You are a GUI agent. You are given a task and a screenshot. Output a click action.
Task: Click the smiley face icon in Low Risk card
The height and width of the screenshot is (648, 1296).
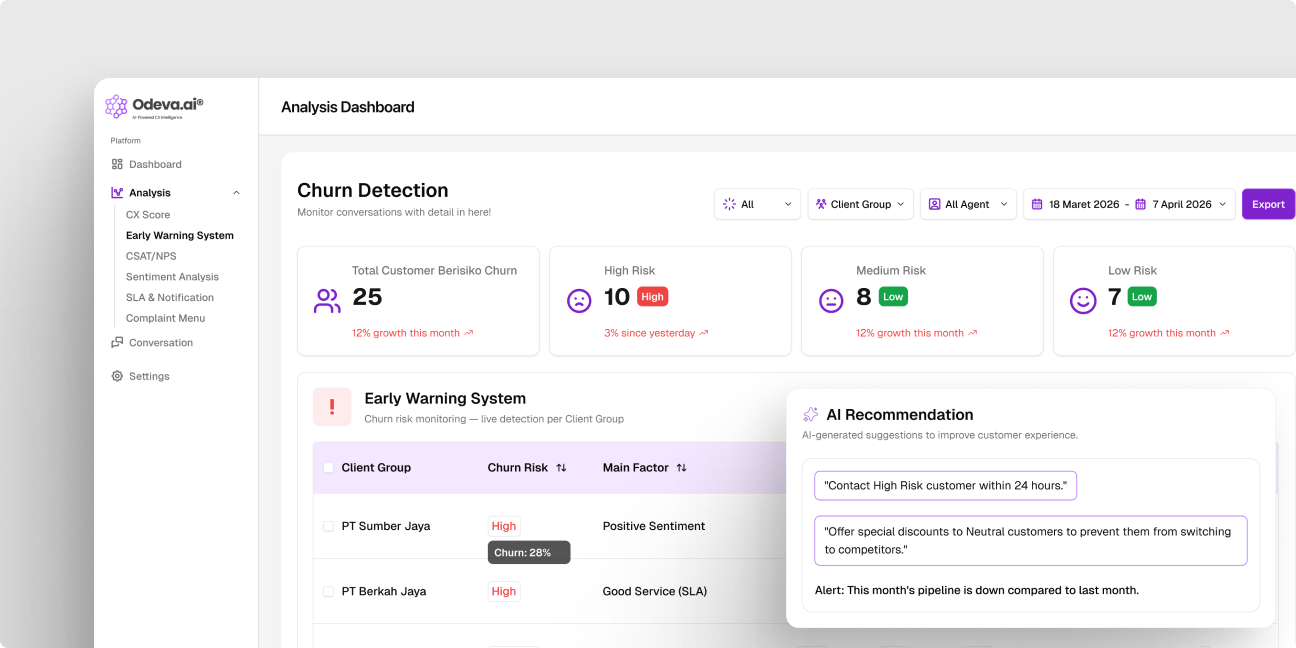point(1083,301)
